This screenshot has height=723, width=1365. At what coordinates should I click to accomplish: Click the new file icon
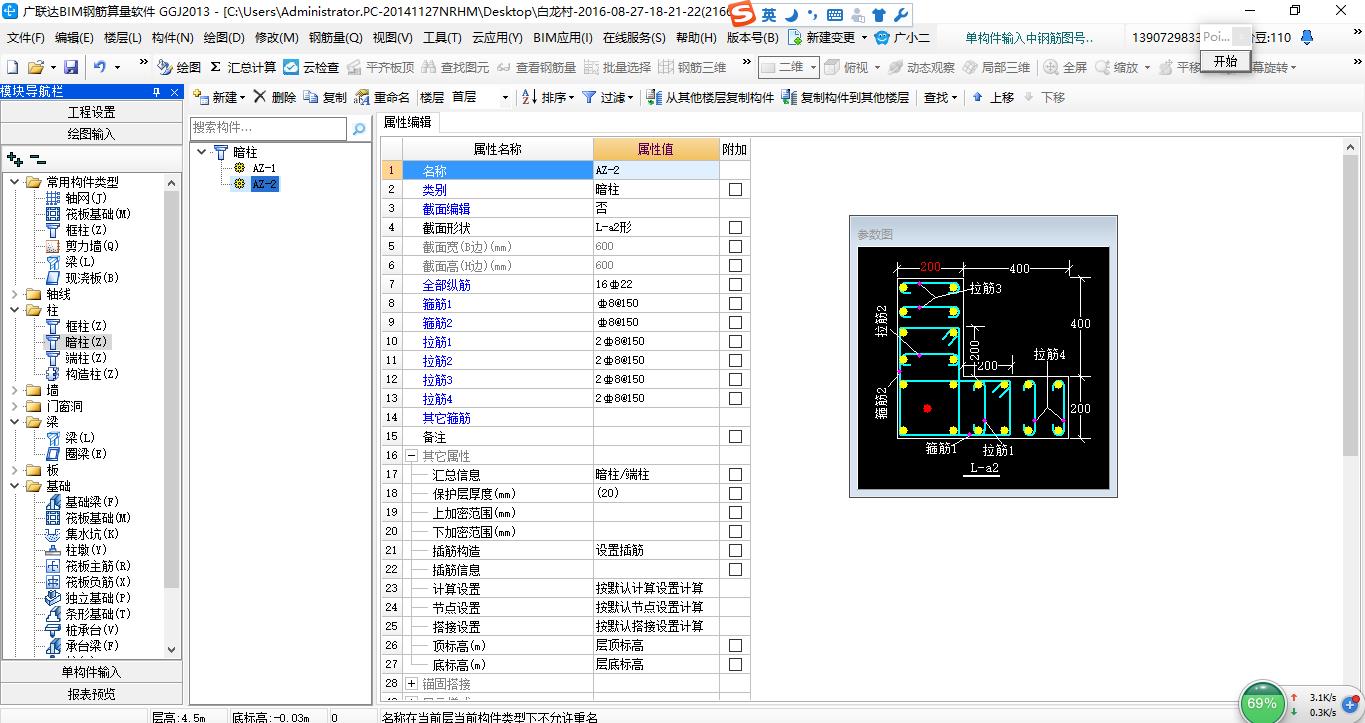click(12, 67)
